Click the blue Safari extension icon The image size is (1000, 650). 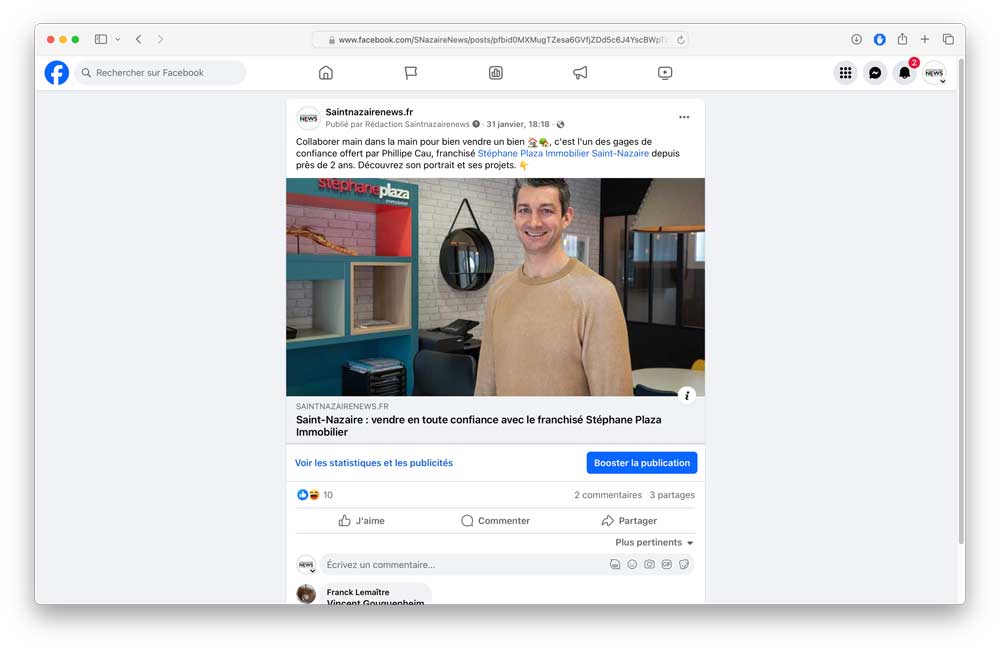[x=879, y=40]
